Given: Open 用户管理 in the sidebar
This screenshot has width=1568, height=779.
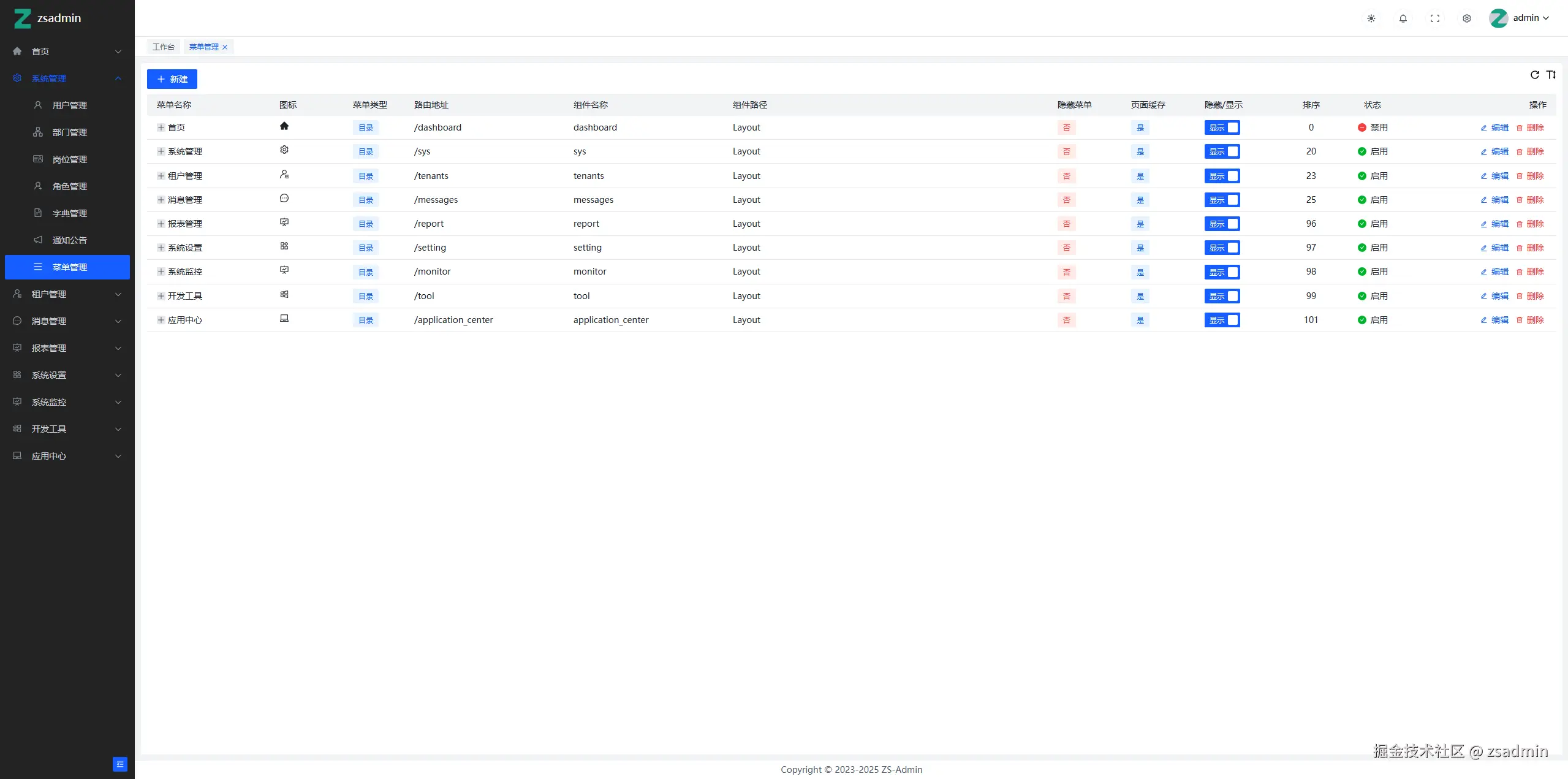Looking at the screenshot, I should pos(69,105).
